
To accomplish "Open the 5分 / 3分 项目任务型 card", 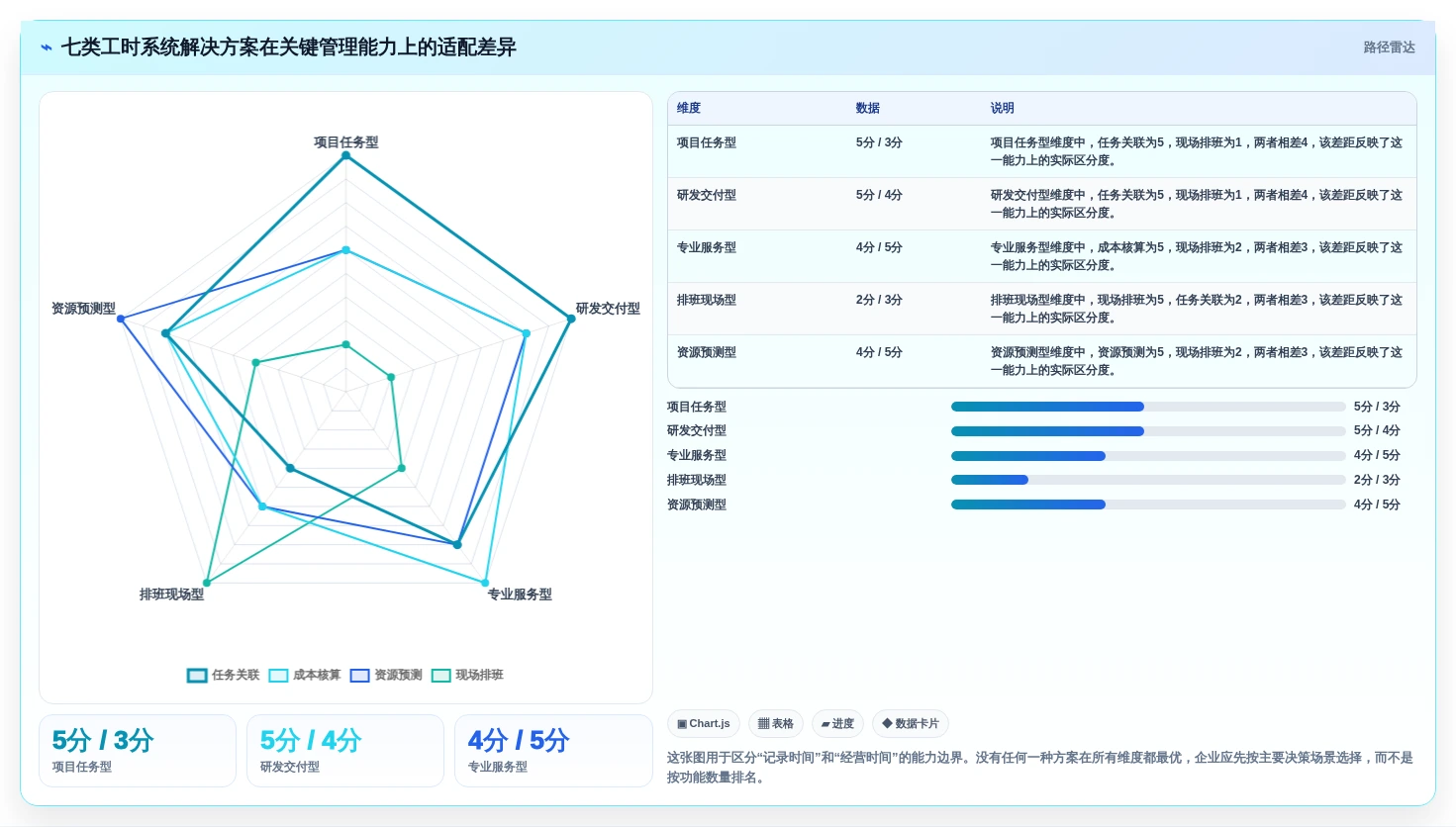I will point(138,751).
